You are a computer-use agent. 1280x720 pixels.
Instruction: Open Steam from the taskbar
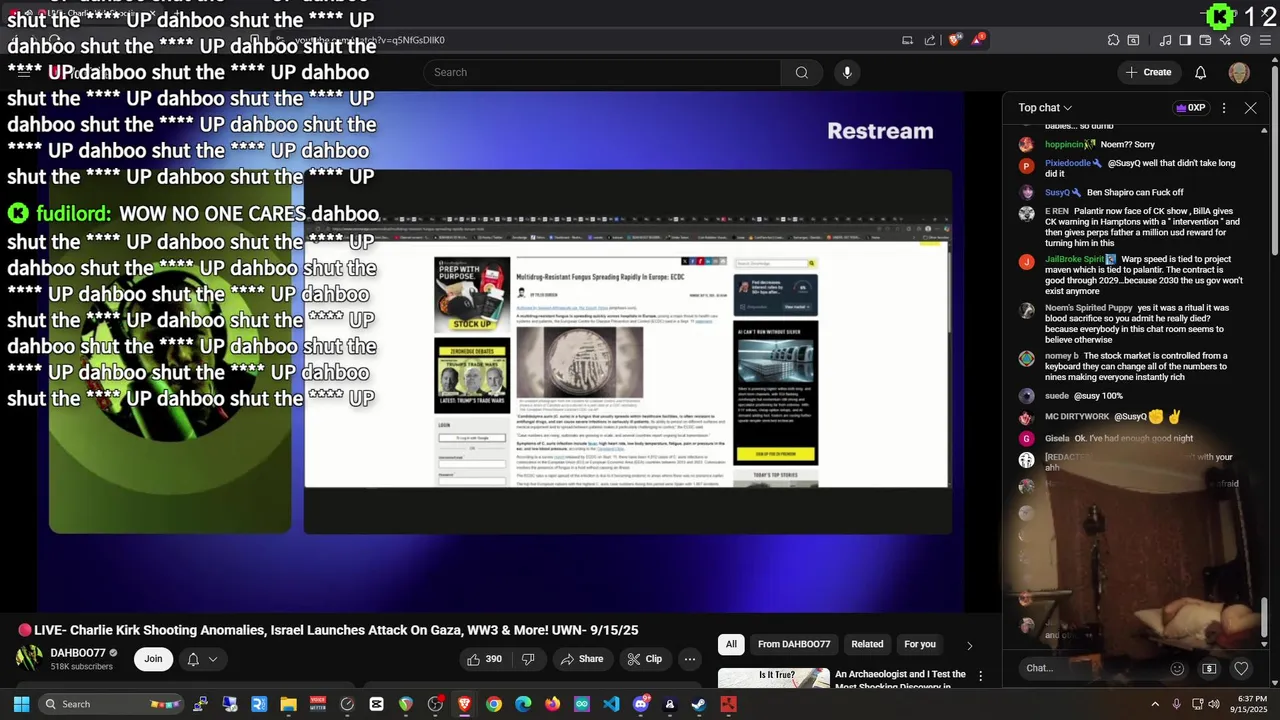pos(698,704)
